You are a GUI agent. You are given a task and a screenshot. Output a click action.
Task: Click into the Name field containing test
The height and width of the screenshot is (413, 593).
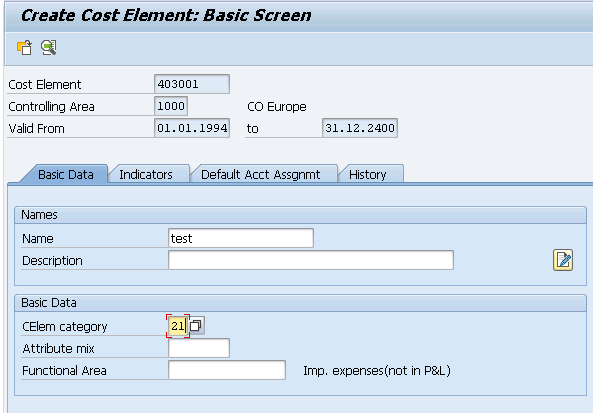pyautogui.click(x=241, y=238)
